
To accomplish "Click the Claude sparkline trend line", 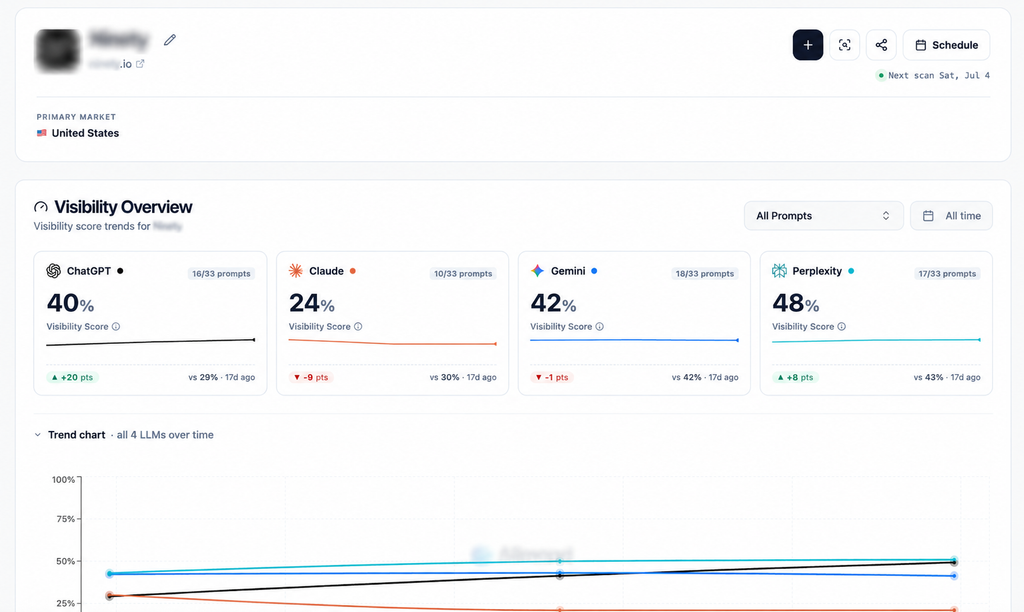I will click(x=392, y=342).
